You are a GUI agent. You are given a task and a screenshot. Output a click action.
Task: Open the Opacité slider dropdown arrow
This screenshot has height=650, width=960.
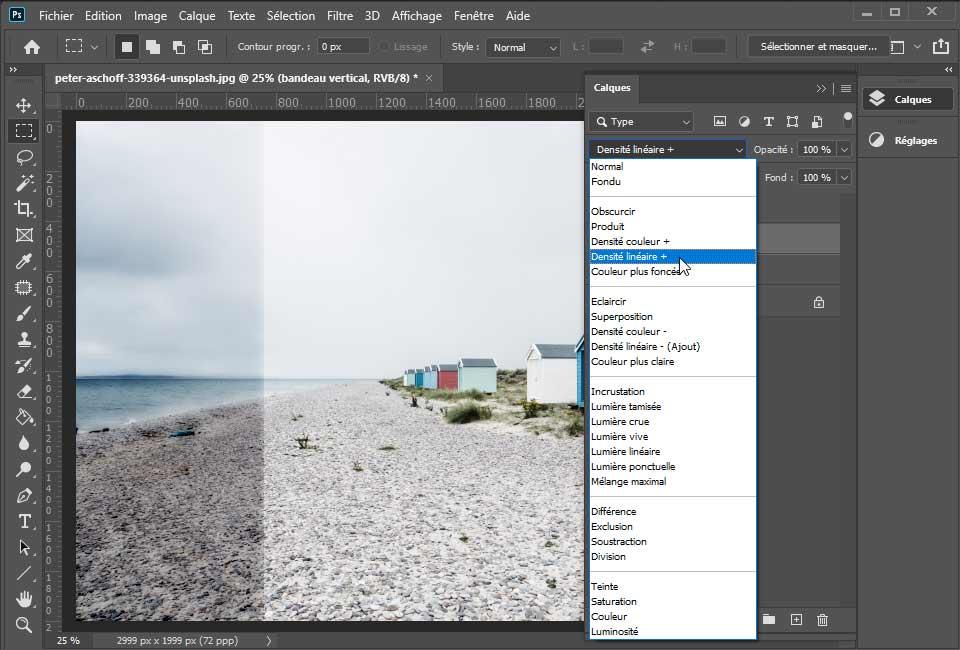(x=844, y=149)
